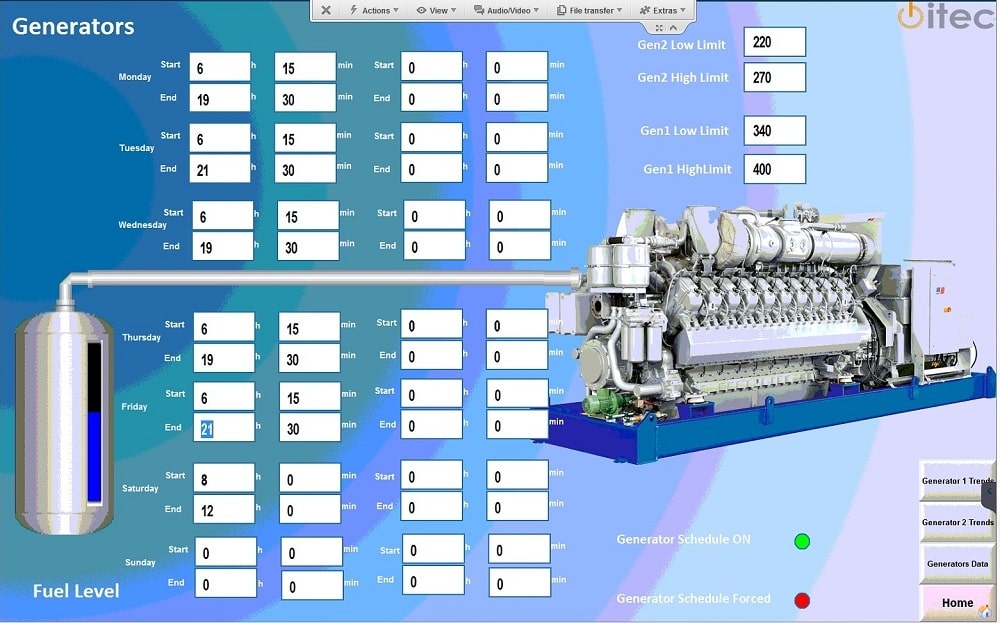The height and width of the screenshot is (623, 1000).
Task: Toggle the red Generator Schedule Forced indicator
Action: point(802,601)
